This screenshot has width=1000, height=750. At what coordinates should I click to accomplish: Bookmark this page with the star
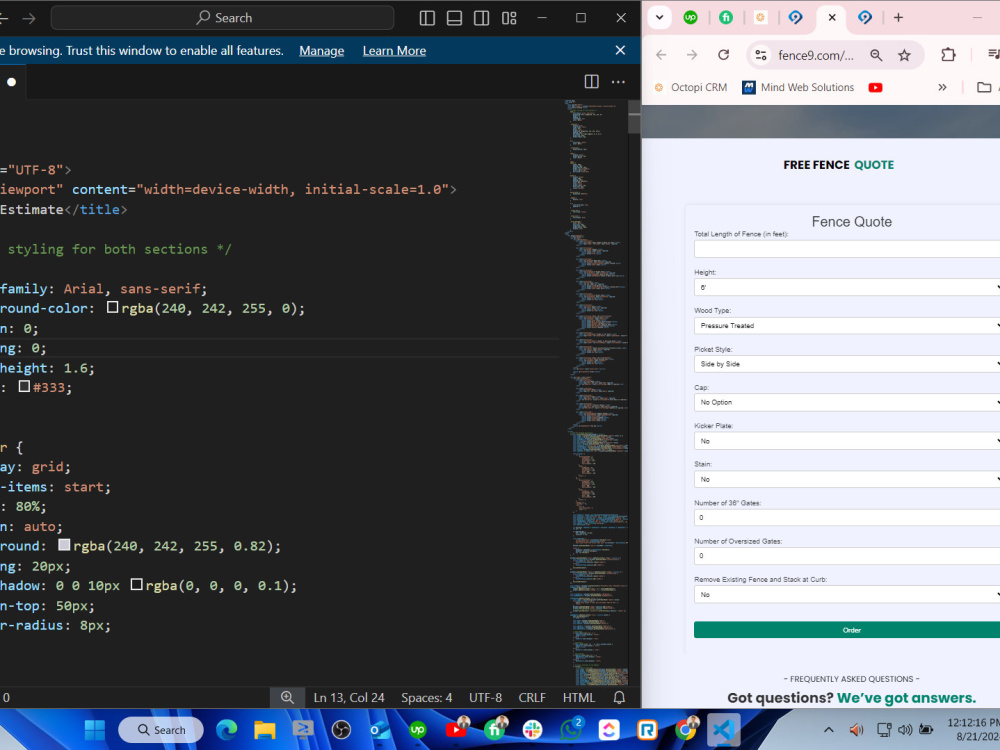[904, 55]
